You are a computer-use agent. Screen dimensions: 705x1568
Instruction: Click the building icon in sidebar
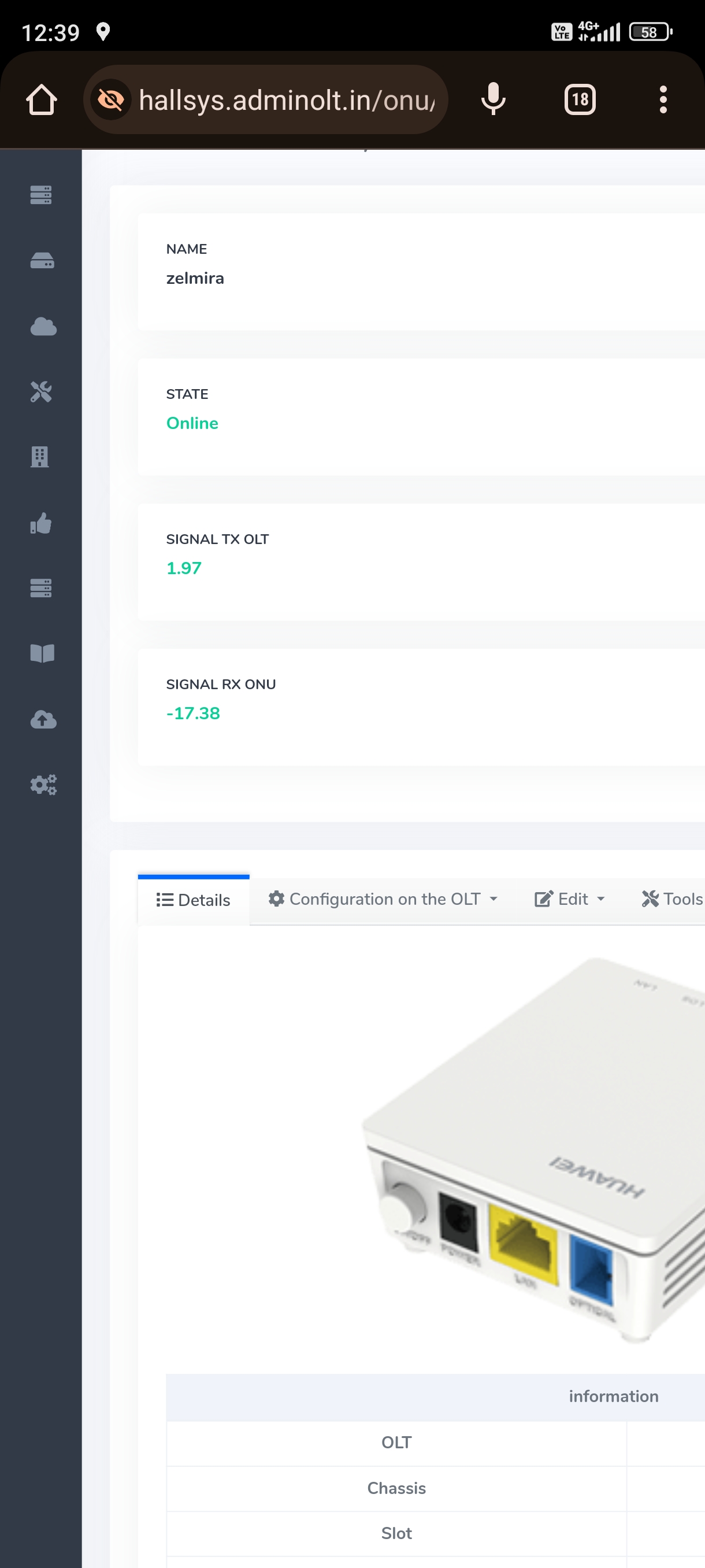click(x=40, y=457)
